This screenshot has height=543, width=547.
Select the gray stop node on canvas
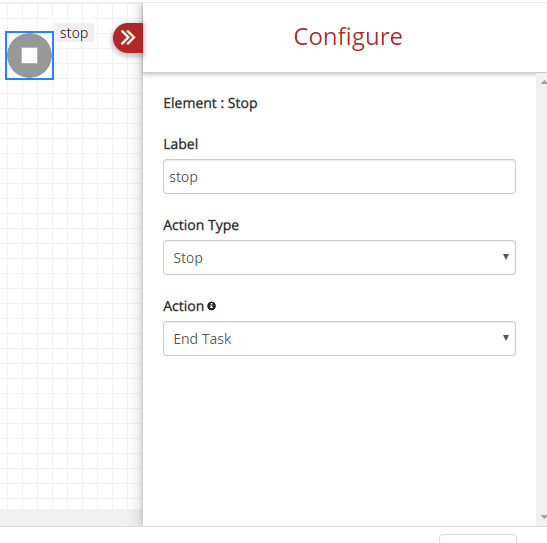29,55
